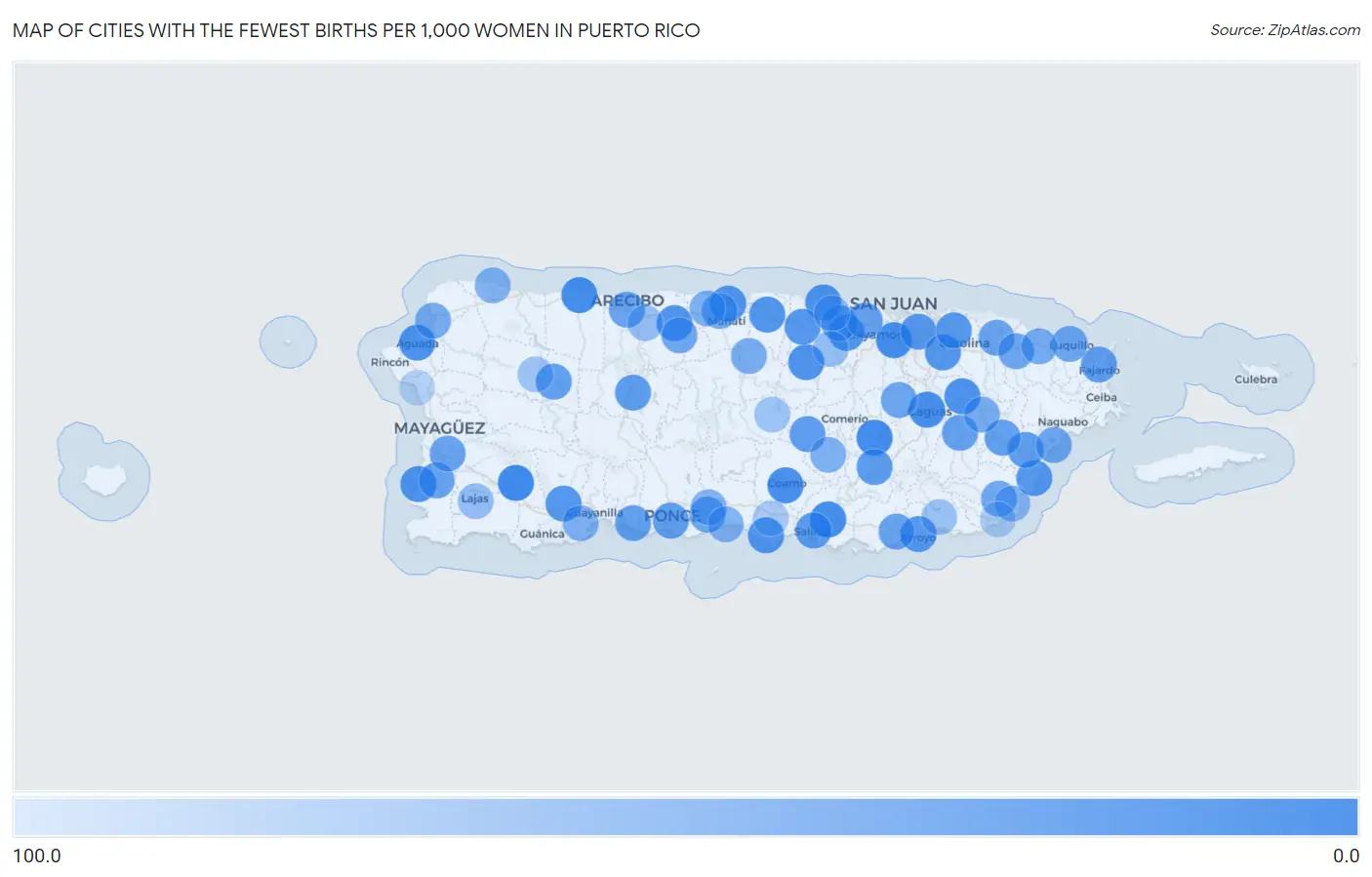1372x877 pixels.
Task: Click the Ceiba town label
Action: tap(1101, 397)
